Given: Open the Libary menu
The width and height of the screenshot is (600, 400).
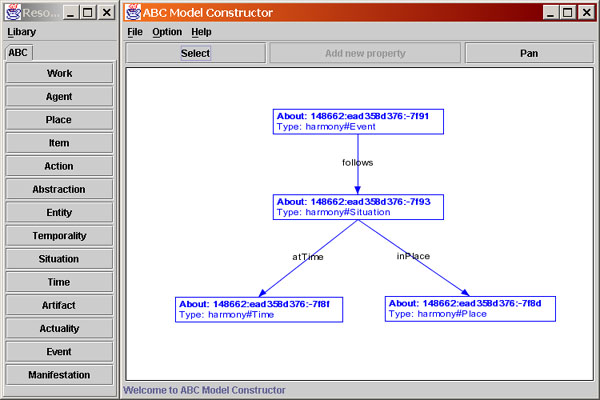Looking at the screenshot, I should tap(21, 32).
